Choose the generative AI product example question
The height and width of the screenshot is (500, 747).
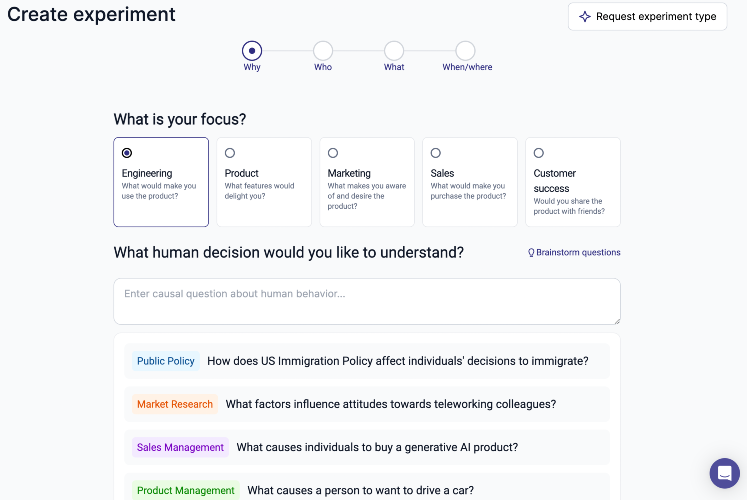tap(377, 447)
